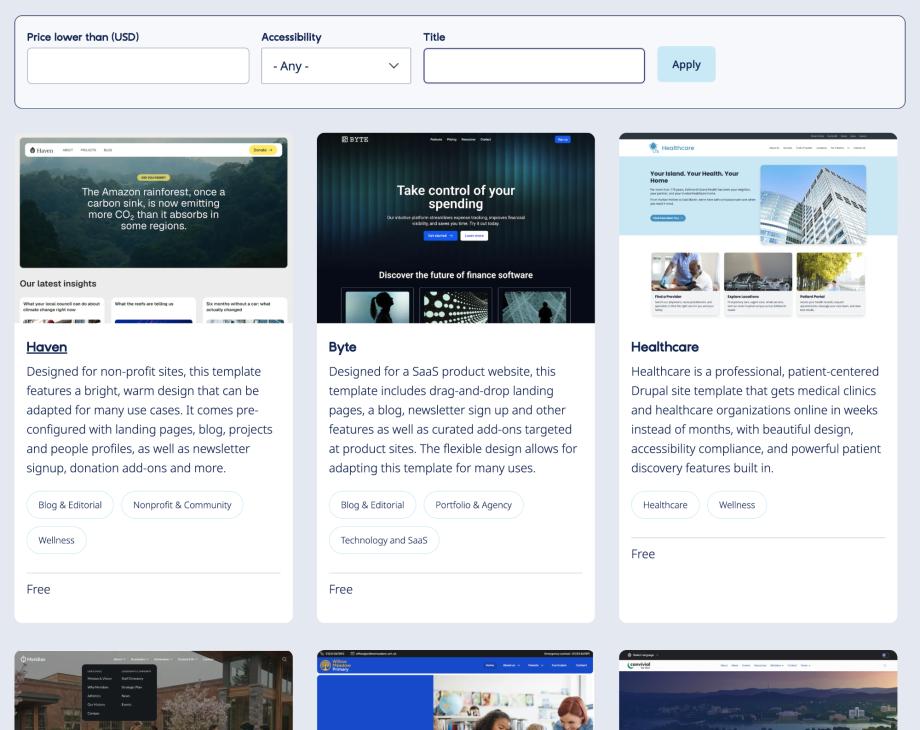The width and height of the screenshot is (920, 730).
Task: Open the Accessibility dropdown
Action: [336, 66]
